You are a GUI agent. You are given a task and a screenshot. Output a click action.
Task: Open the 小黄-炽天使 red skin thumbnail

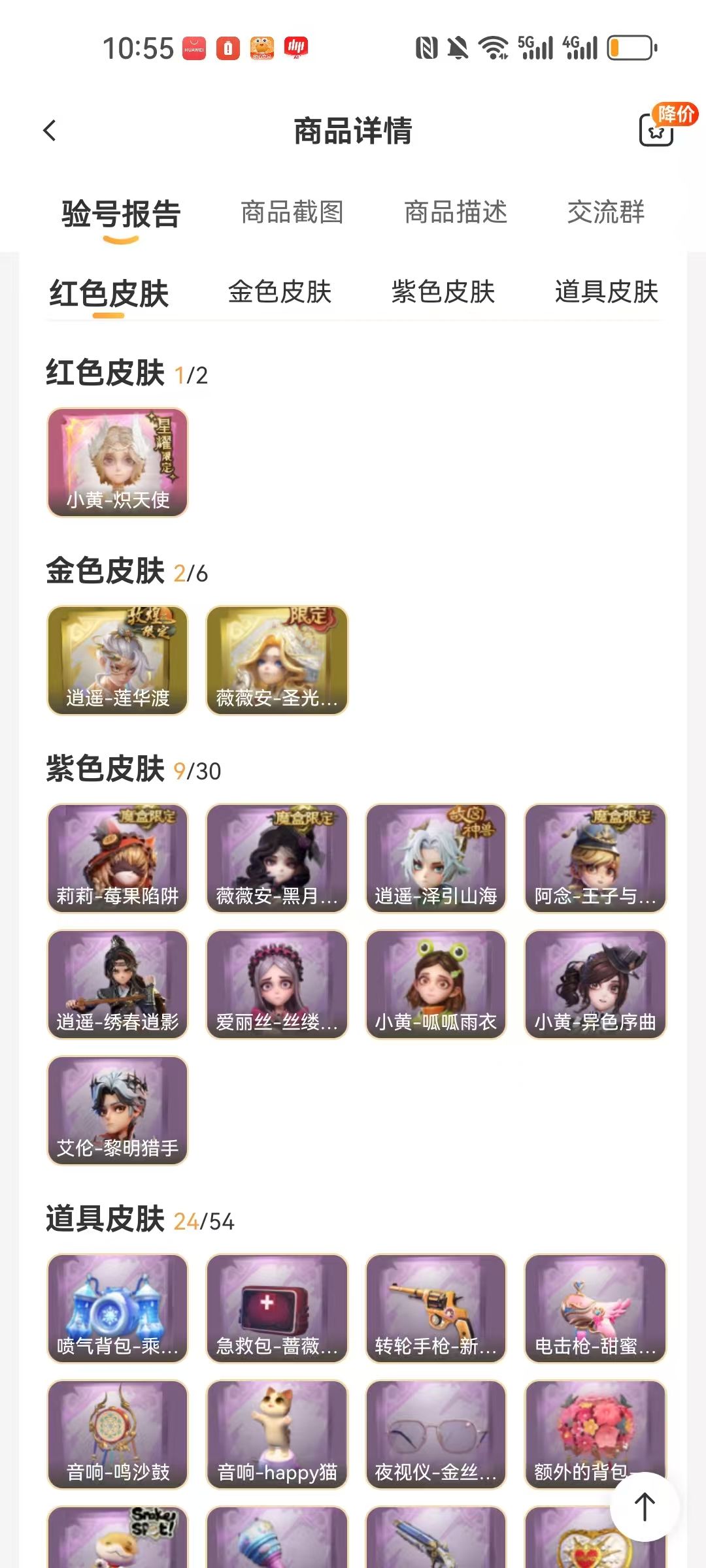pos(118,462)
